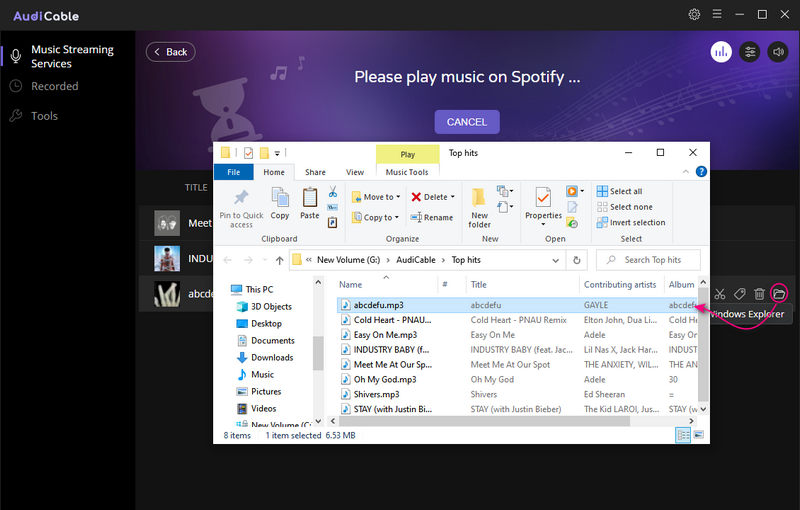
Task: Click scissors trim icon on abcdefu row
Action: pyautogui.click(x=720, y=294)
